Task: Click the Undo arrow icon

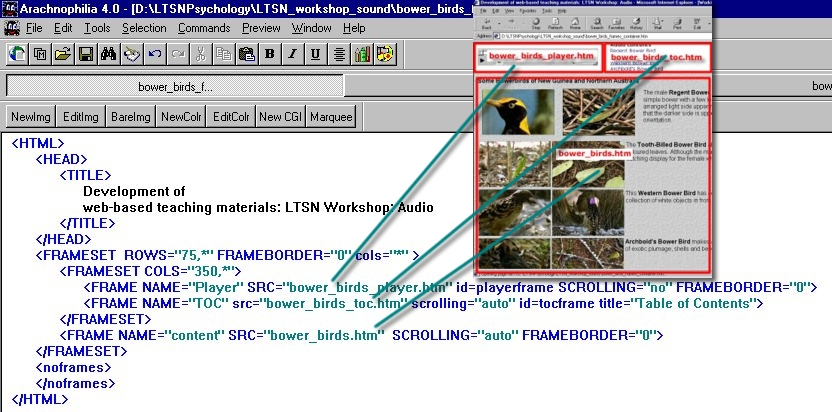Action: 156,53
